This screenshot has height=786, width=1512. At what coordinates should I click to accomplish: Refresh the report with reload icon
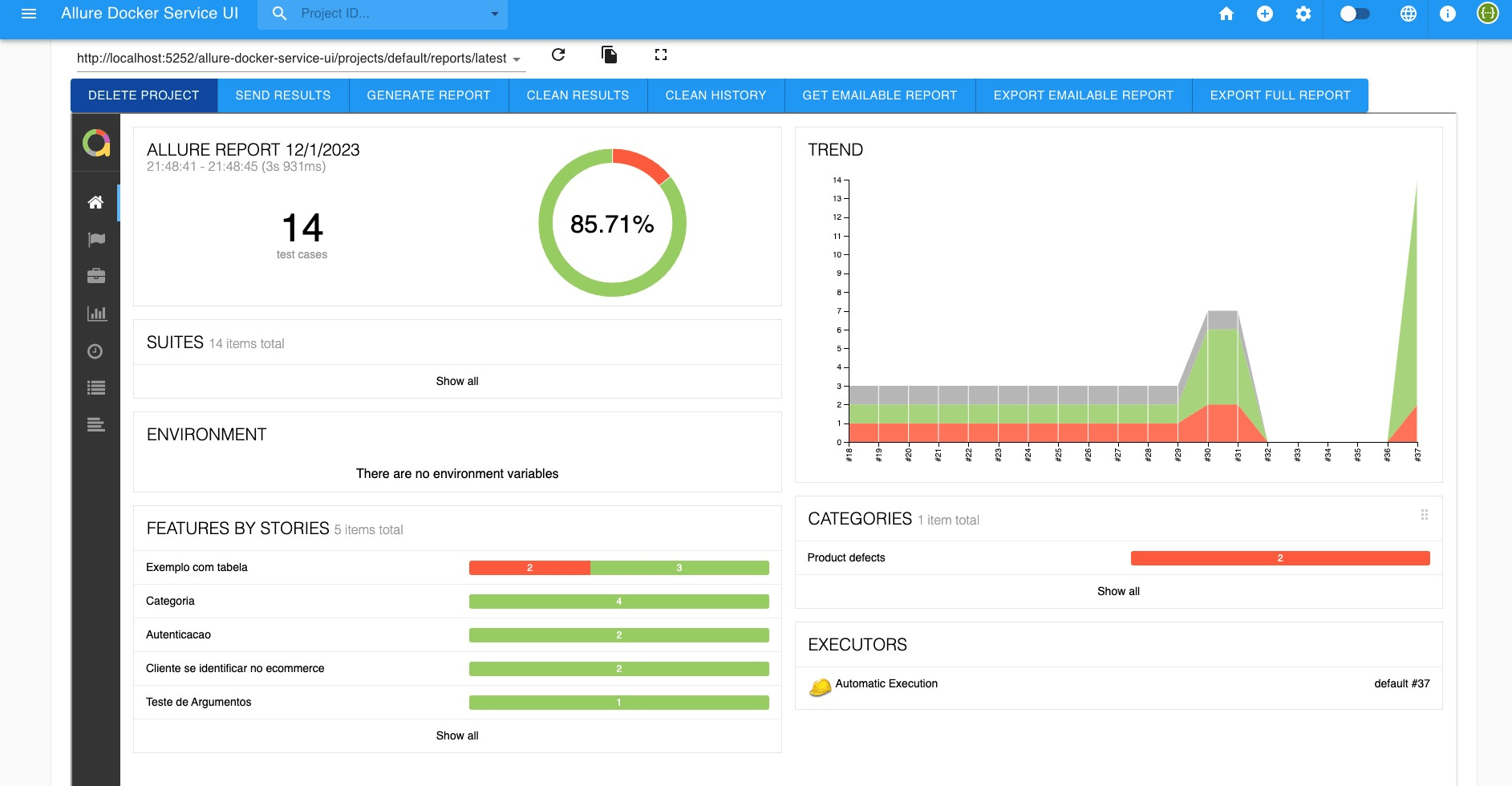(558, 55)
